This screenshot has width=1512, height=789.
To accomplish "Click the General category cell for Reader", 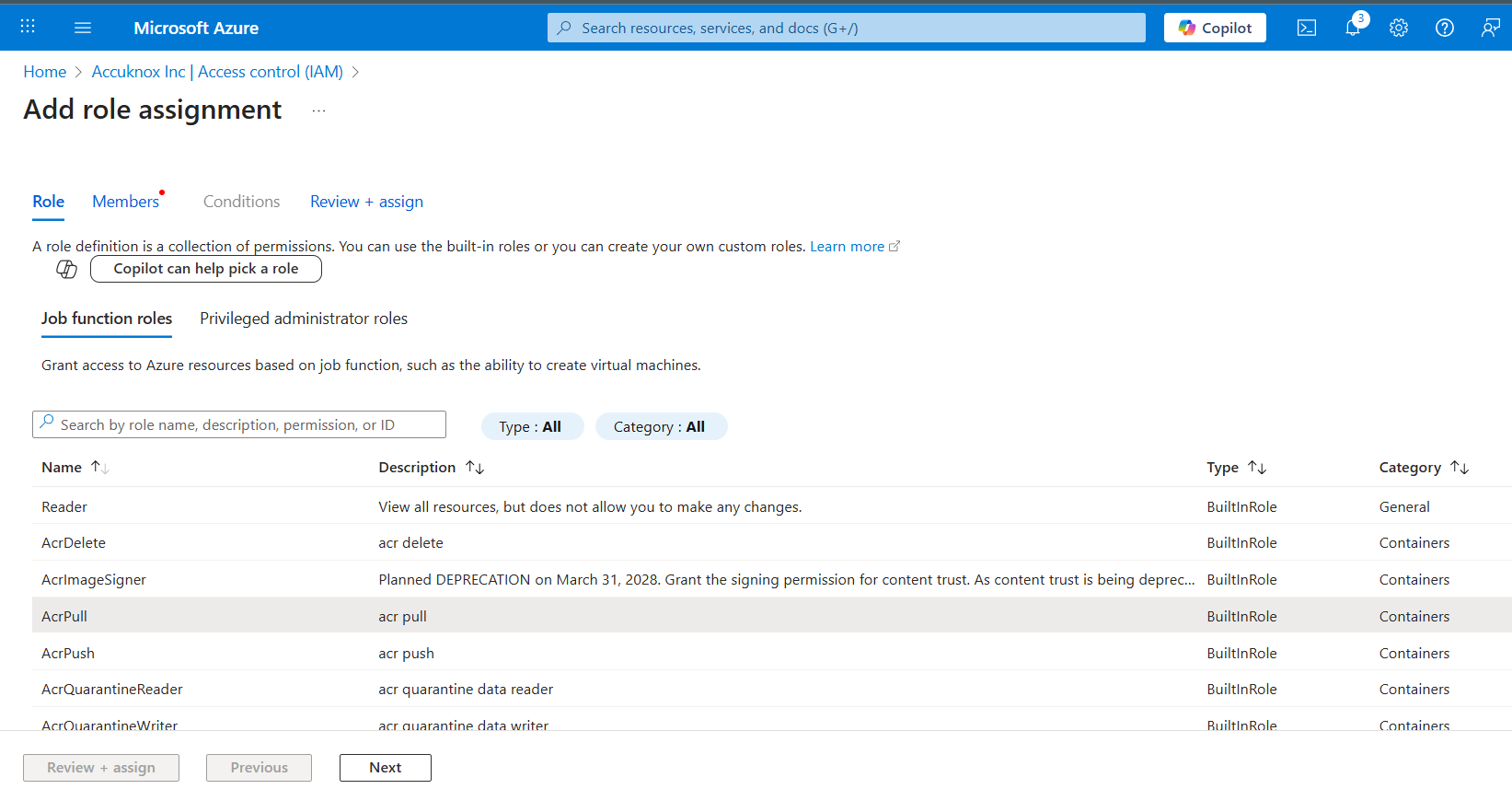I will 1404,506.
